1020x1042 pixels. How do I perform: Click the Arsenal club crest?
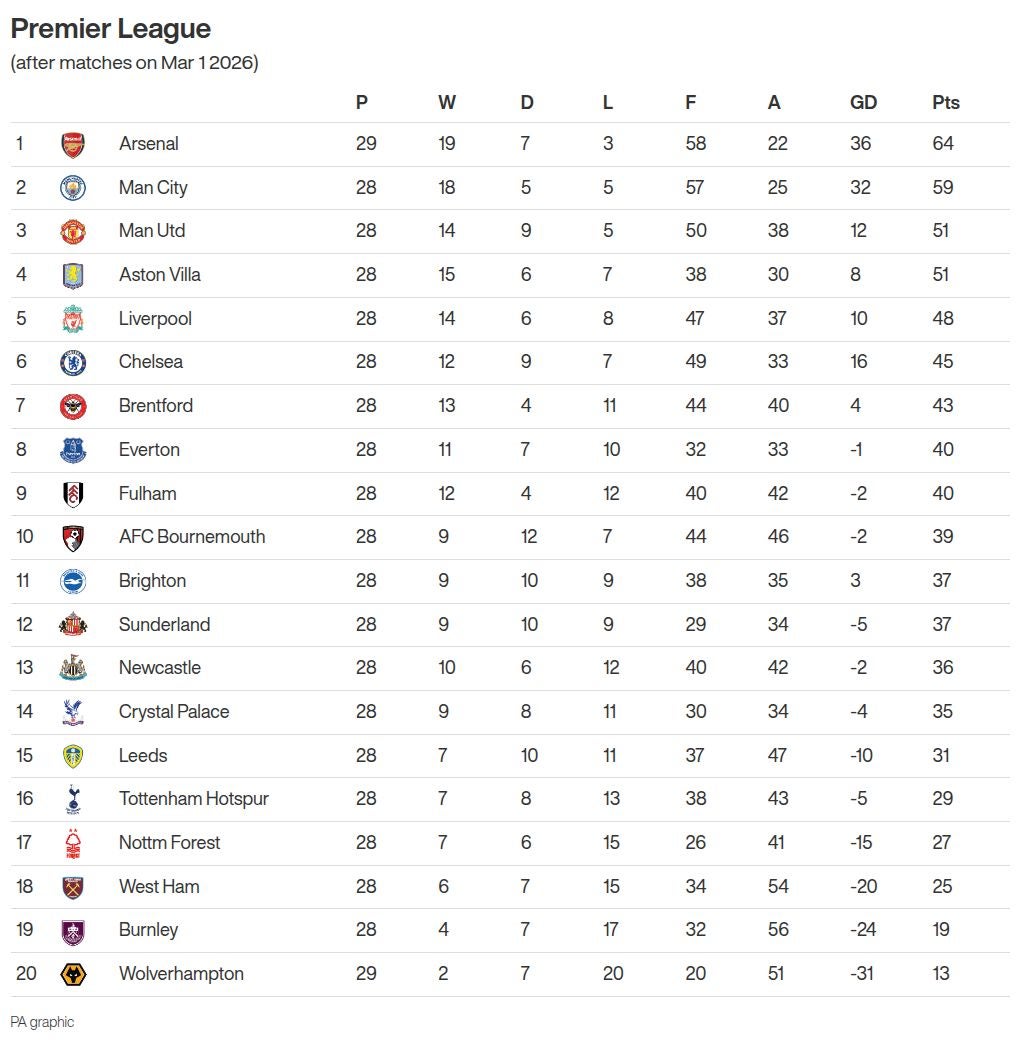point(73,144)
